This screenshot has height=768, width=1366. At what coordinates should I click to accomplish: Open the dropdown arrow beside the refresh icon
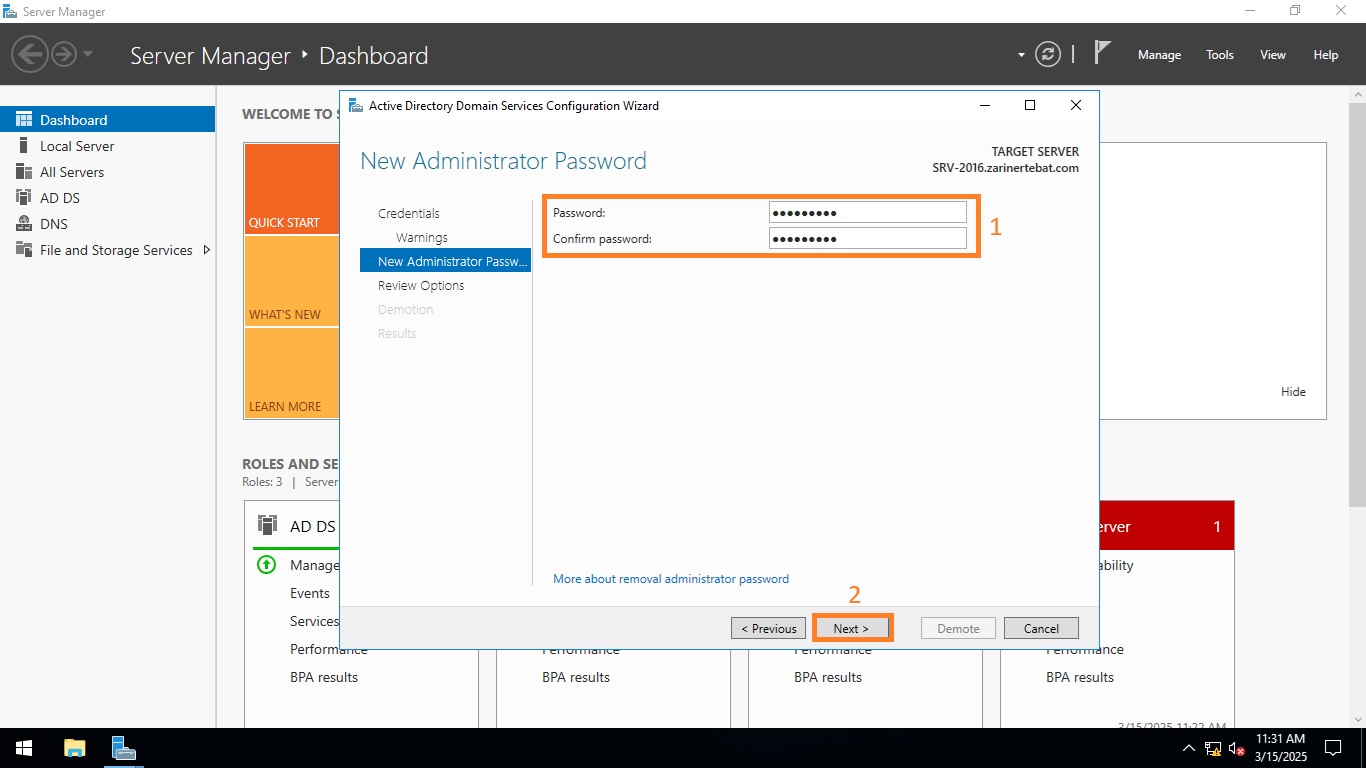1021,55
